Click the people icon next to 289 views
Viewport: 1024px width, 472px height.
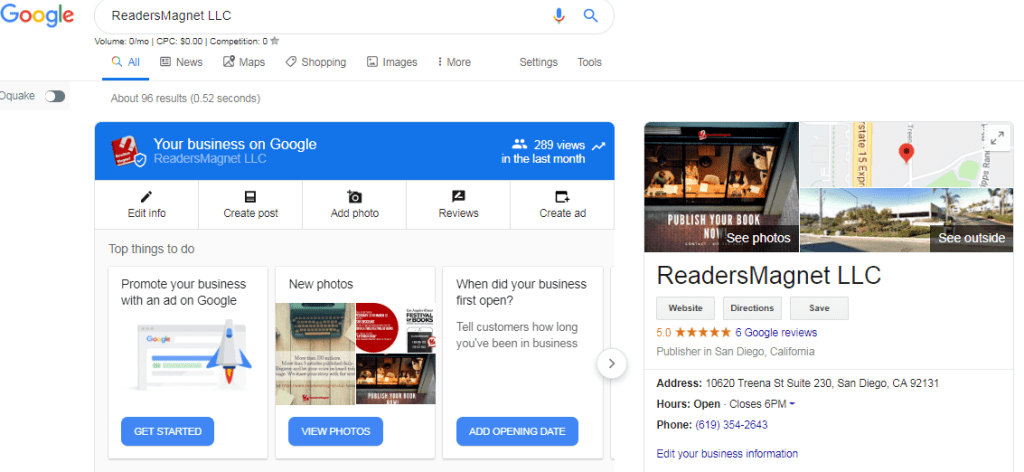[x=520, y=144]
